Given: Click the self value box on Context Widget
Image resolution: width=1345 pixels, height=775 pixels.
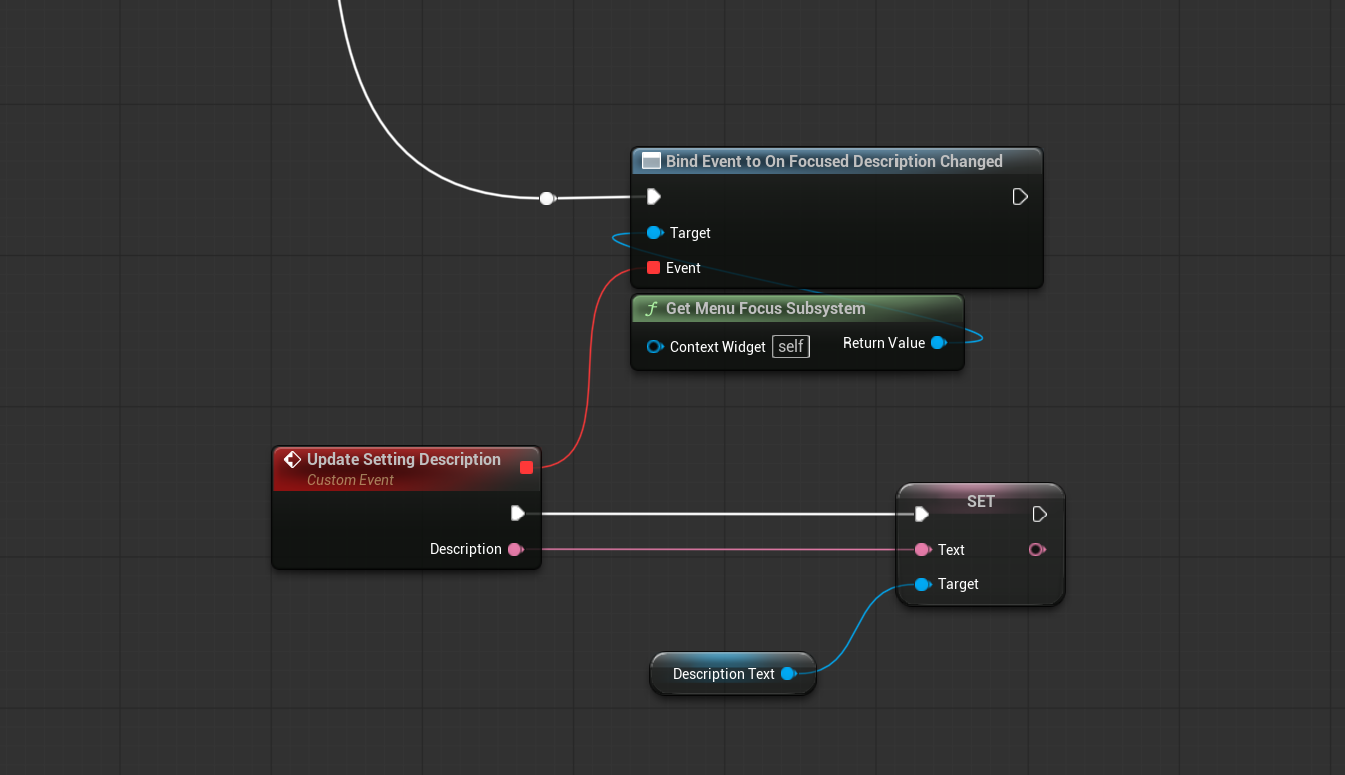Looking at the screenshot, I should pyautogui.click(x=791, y=347).
